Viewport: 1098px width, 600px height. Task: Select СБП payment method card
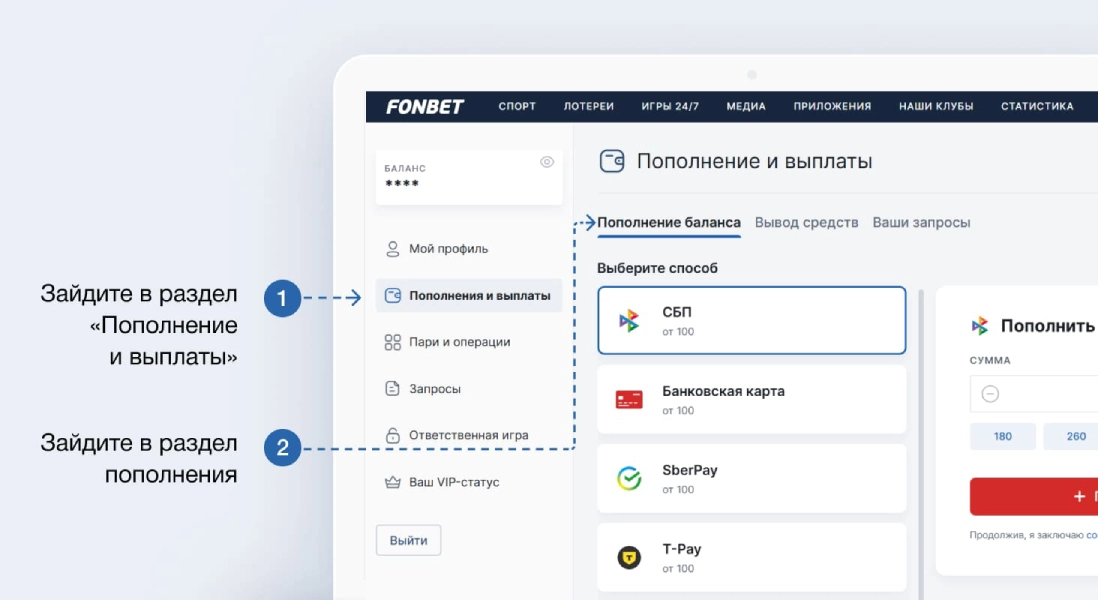pyautogui.click(x=751, y=321)
